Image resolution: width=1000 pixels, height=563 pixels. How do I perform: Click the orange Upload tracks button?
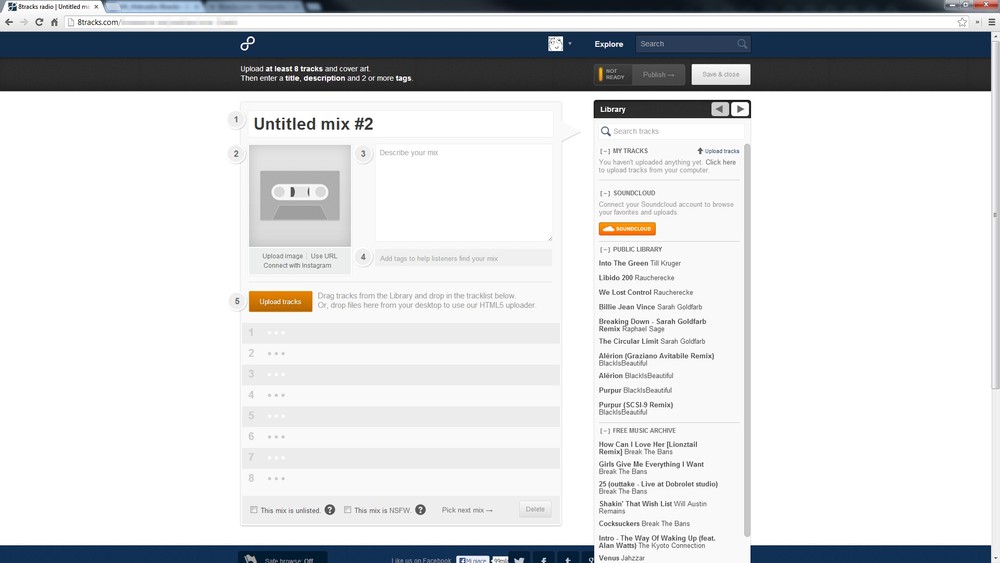(281, 302)
